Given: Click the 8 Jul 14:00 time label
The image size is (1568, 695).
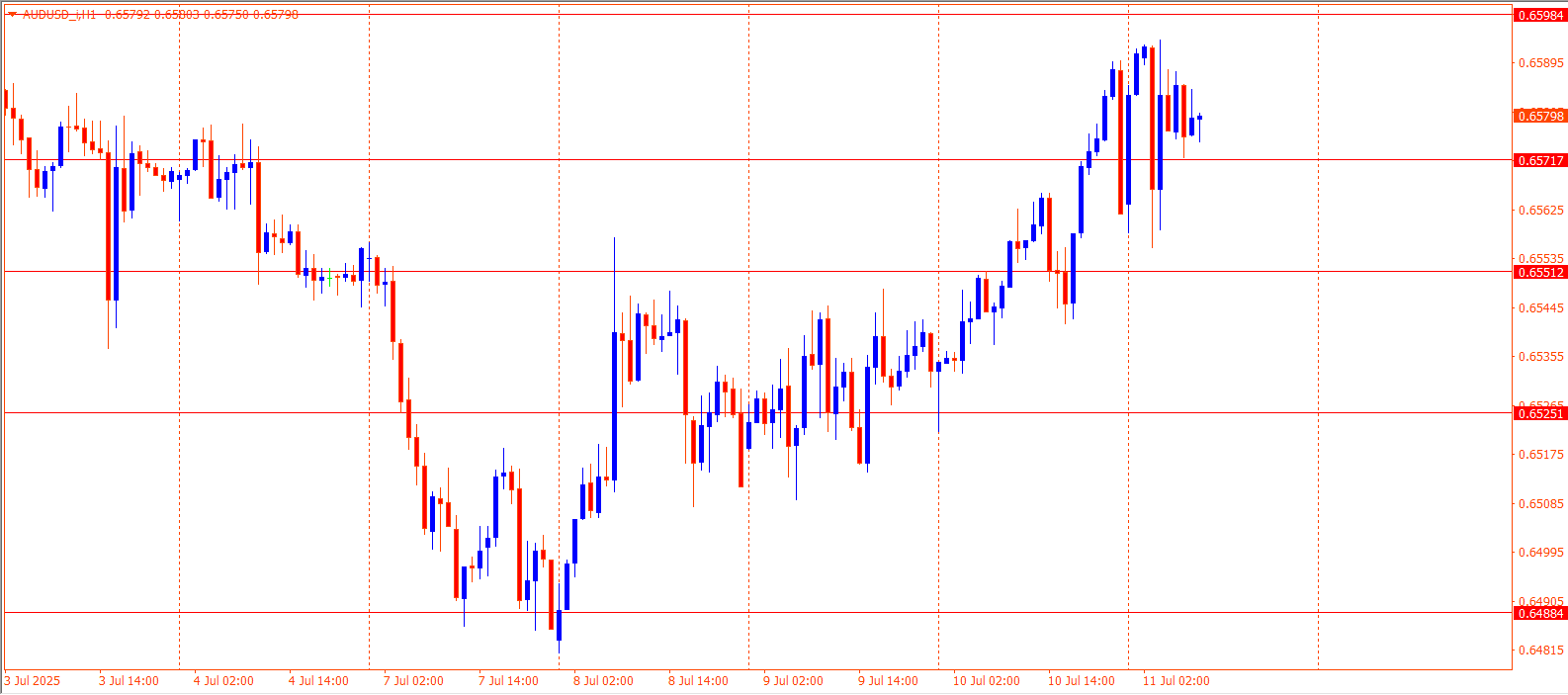Looking at the screenshot, I should tap(698, 680).
